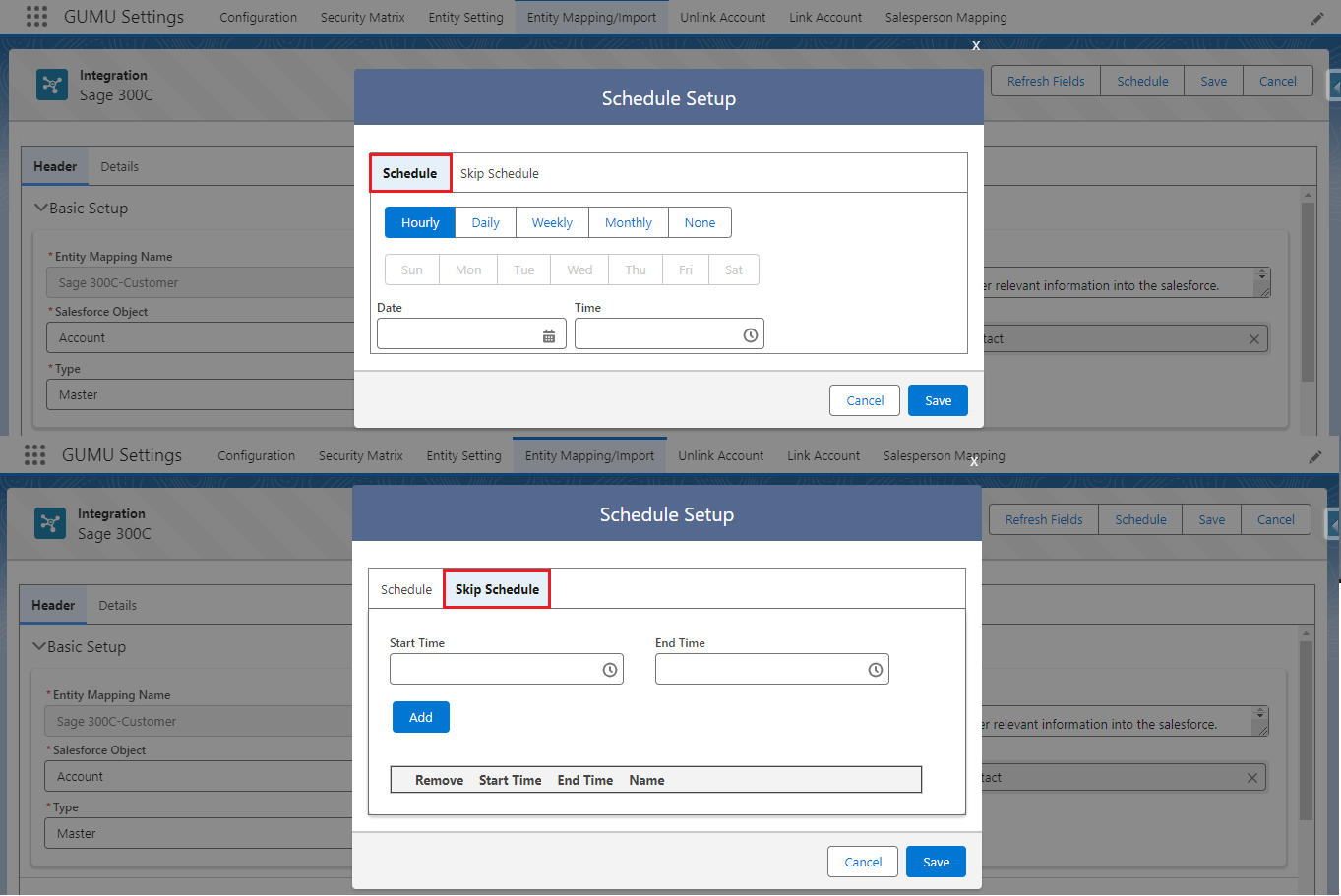Click the clock icon in the Time field

(x=751, y=335)
